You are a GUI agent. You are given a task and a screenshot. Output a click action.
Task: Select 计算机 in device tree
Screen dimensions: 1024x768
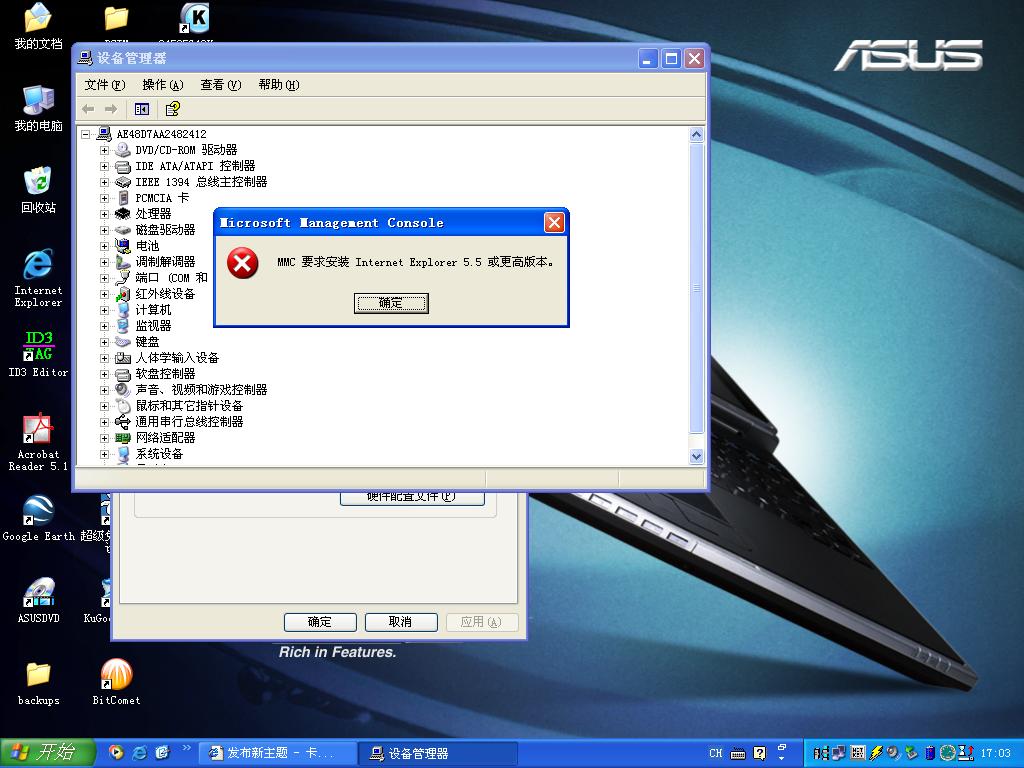(153, 310)
